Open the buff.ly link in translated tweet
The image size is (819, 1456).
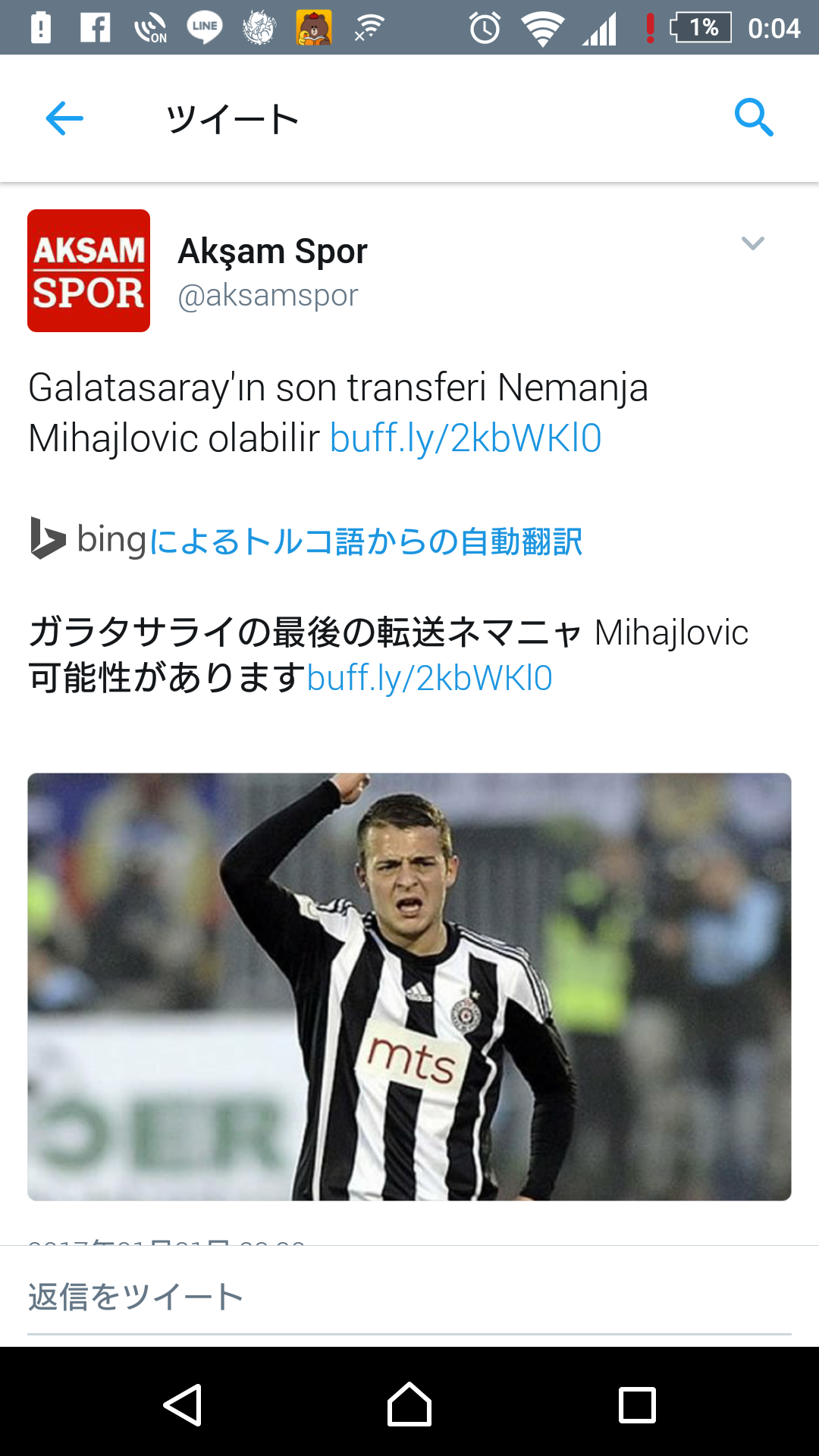(429, 678)
